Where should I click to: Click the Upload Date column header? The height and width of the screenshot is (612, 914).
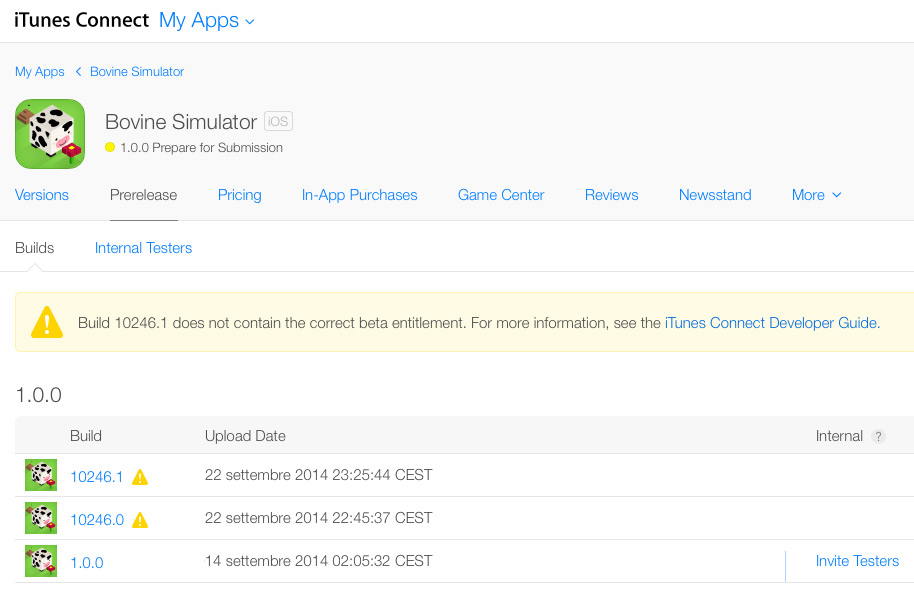tap(245, 436)
